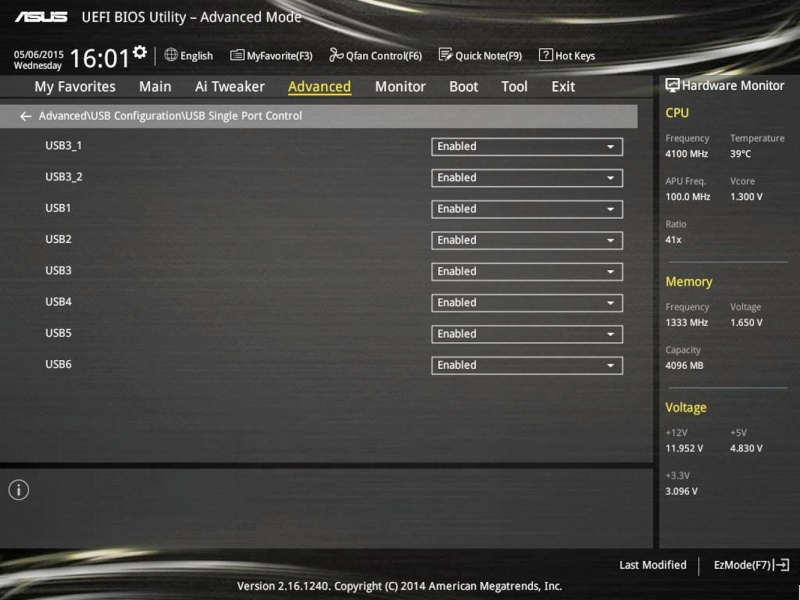The image size is (800, 600).
Task: Open the USB6 Enabled dropdown
Action: click(x=527, y=365)
